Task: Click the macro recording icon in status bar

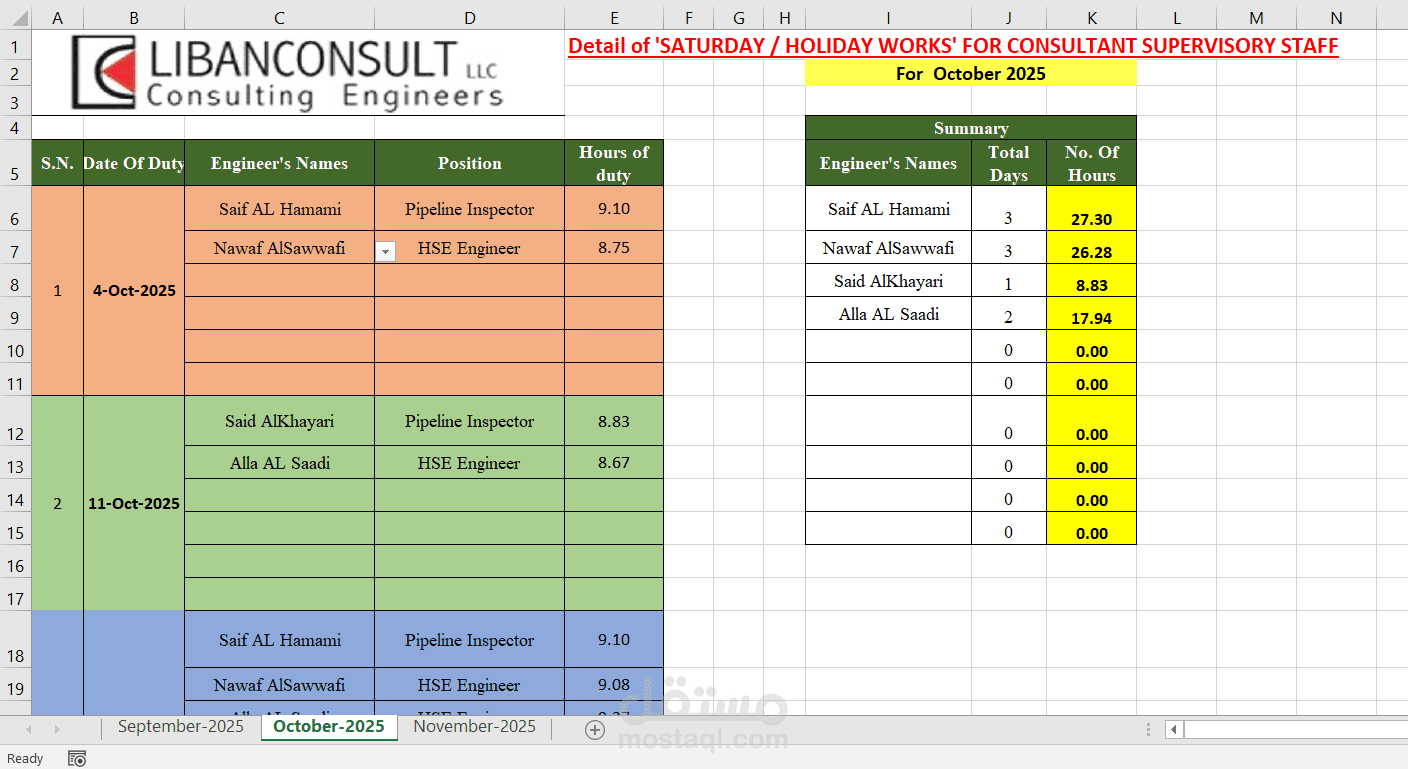Action: tap(77, 759)
